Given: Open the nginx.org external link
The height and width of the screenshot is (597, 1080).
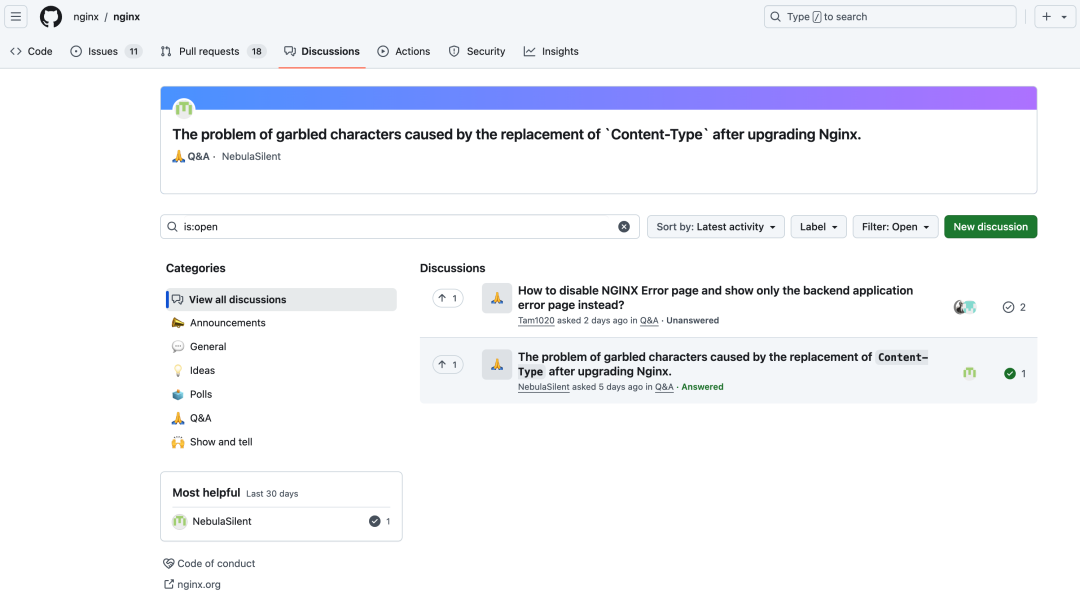Looking at the screenshot, I should [x=198, y=584].
